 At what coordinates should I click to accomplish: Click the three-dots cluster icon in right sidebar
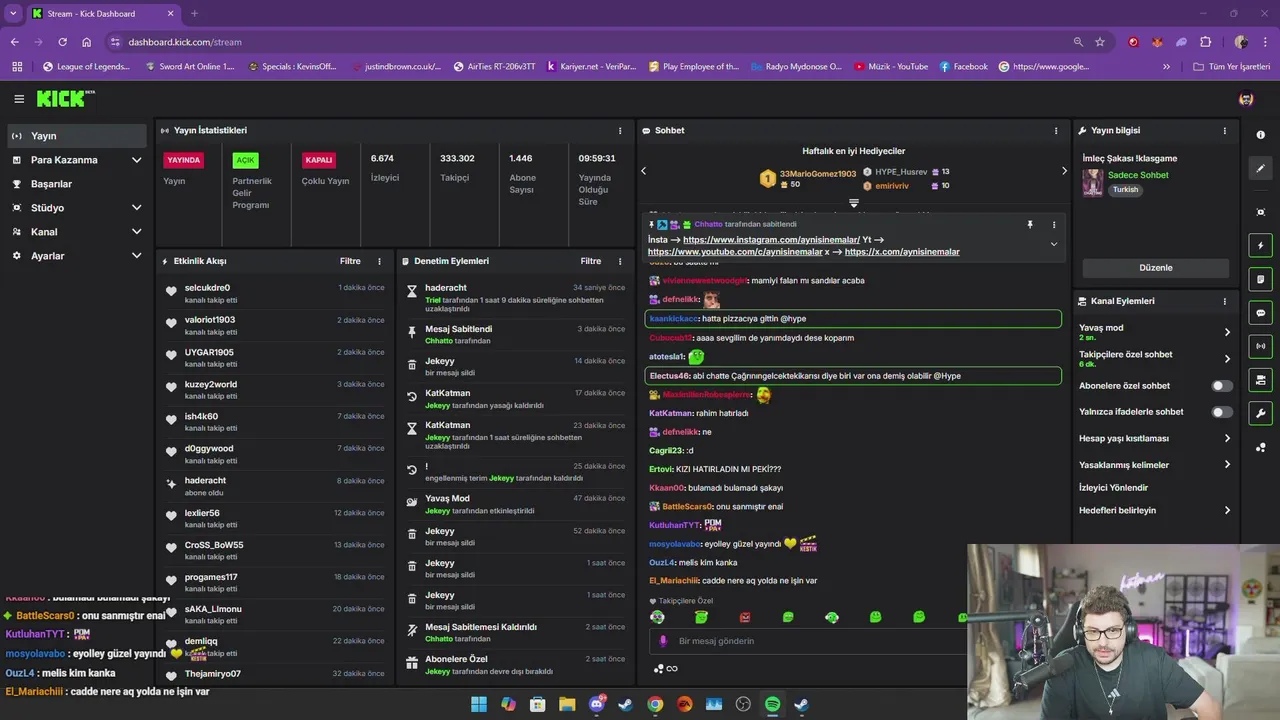[1260, 447]
